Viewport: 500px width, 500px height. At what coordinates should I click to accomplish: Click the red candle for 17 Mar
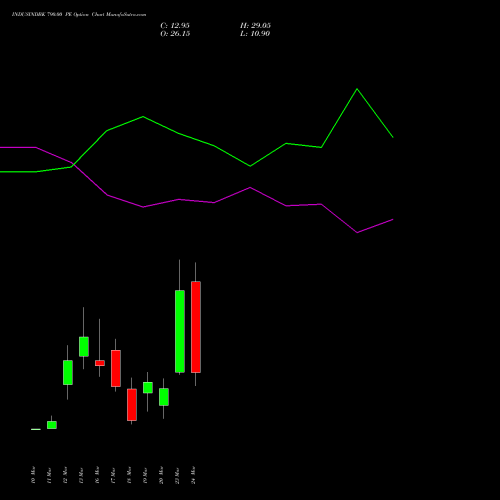116,368
